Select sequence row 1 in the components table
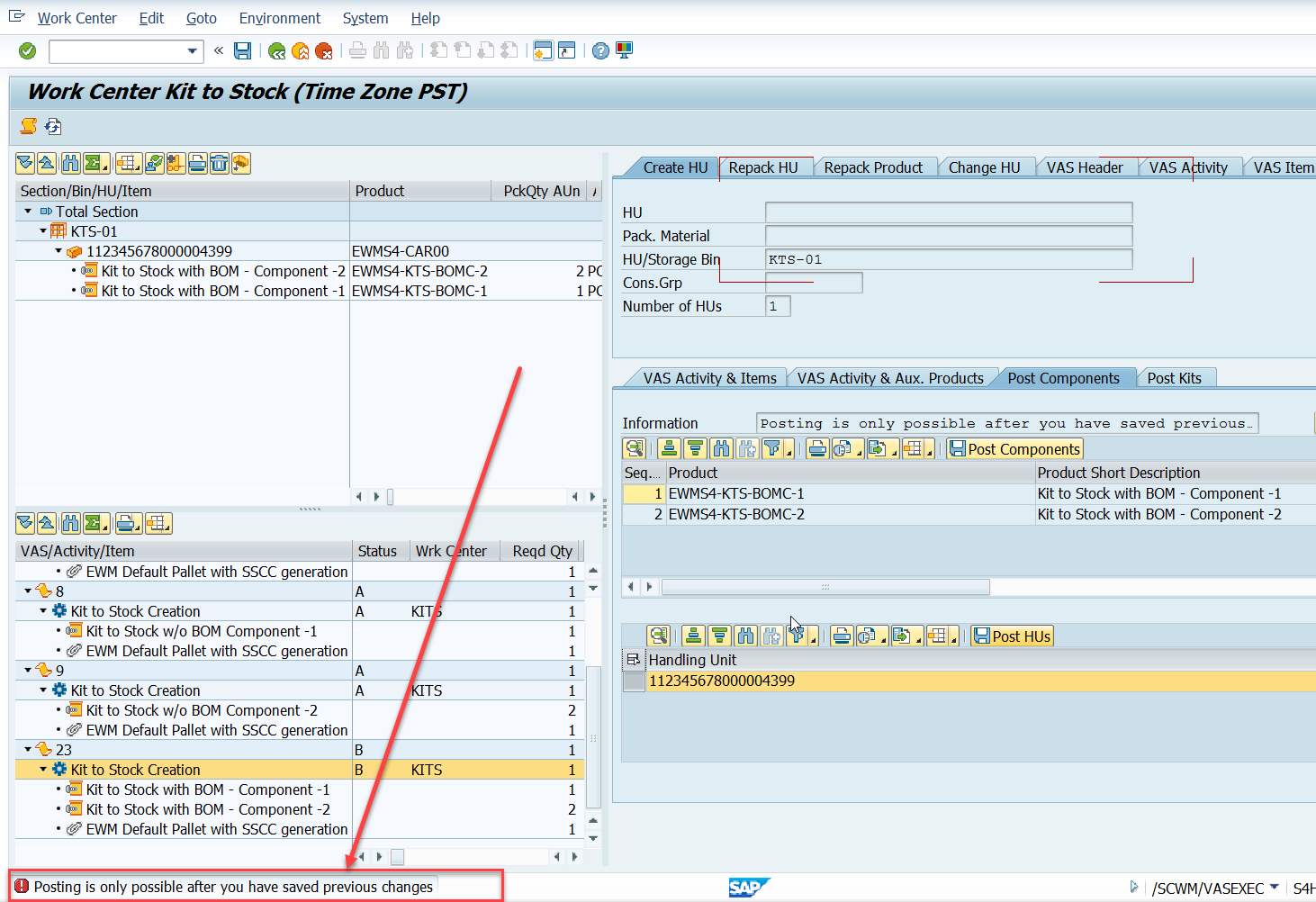The width and height of the screenshot is (1316, 902). (x=644, y=493)
